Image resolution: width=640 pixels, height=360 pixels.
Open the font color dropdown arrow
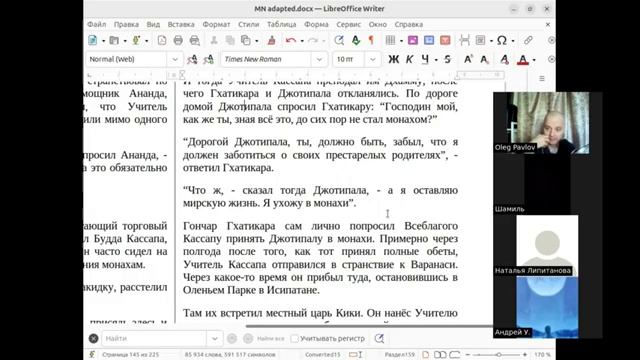coord(534,60)
